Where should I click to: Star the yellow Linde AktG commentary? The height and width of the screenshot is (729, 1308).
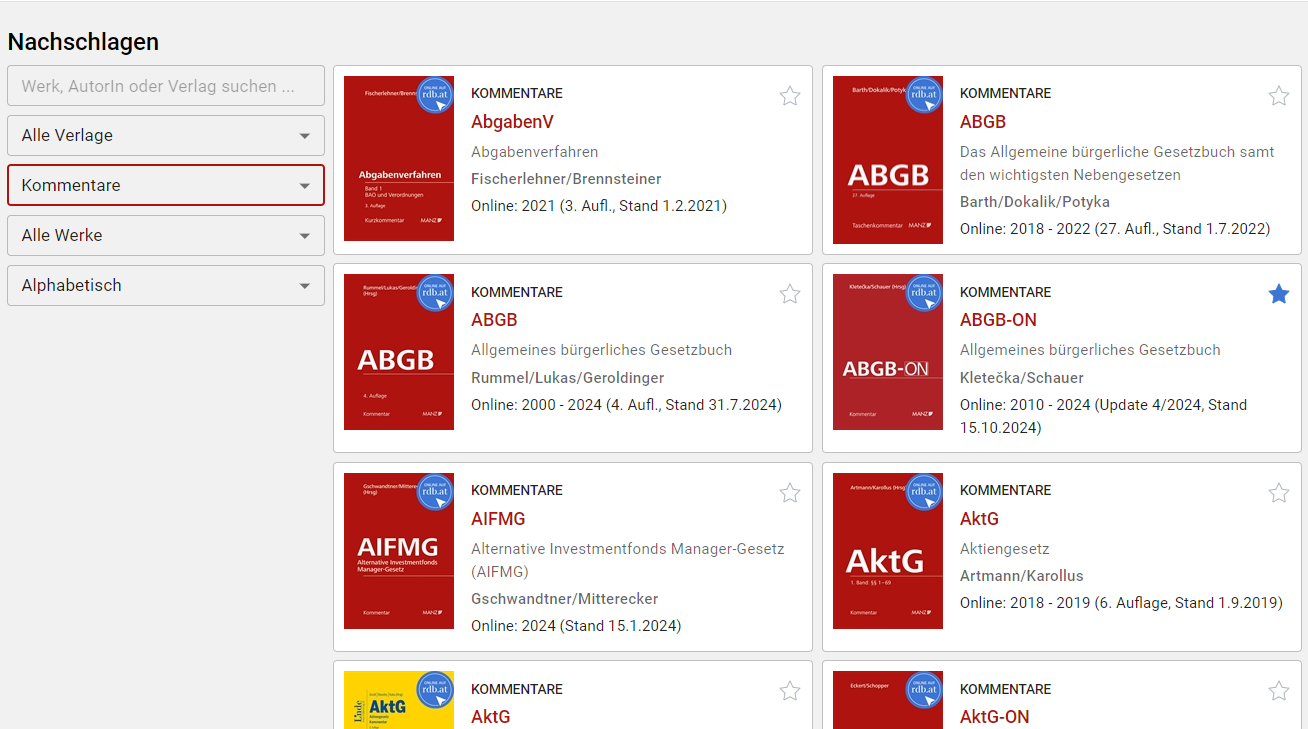[x=790, y=691]
